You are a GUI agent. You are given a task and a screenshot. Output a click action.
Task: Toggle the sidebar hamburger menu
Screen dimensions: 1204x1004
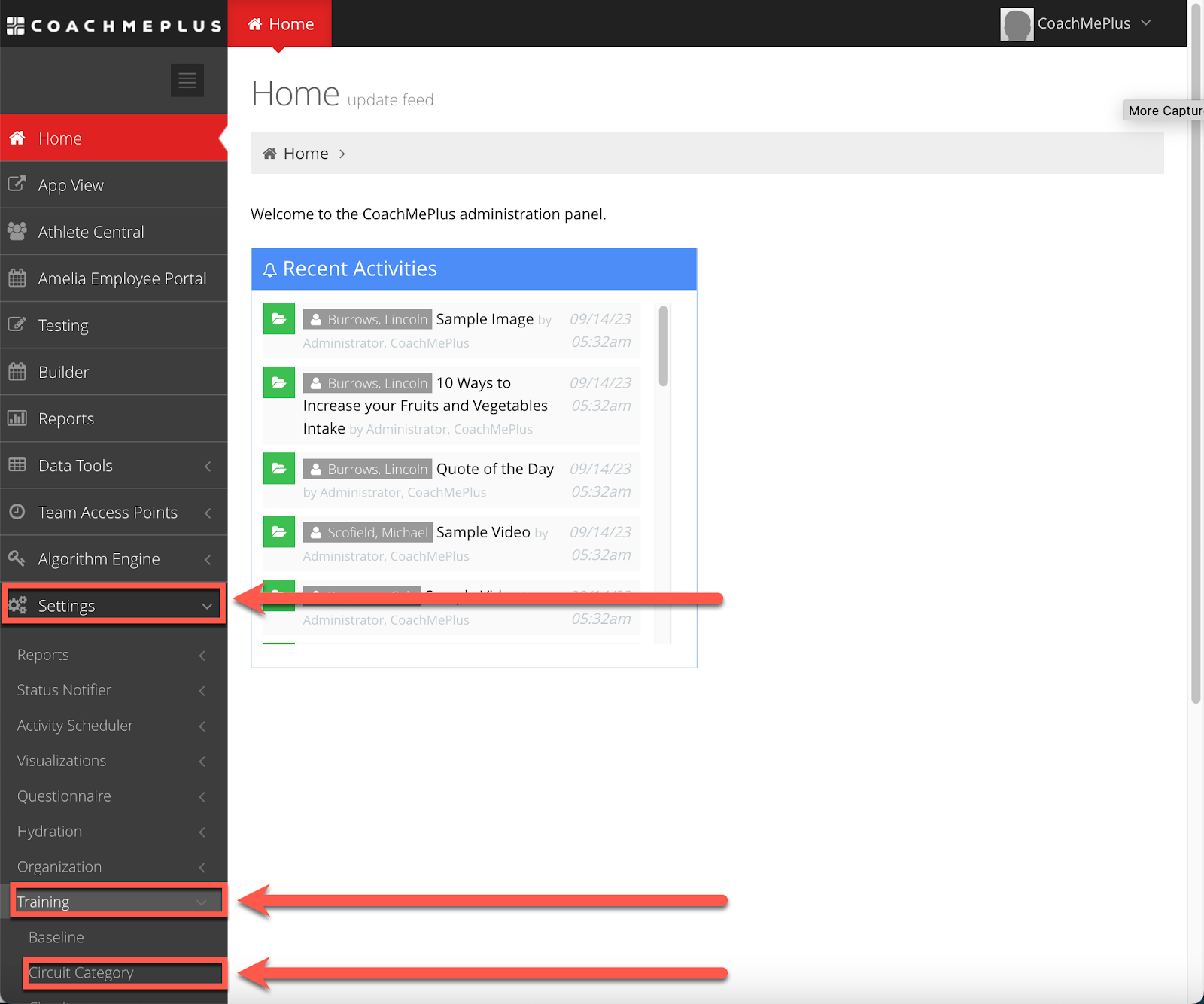pos(187,81)
